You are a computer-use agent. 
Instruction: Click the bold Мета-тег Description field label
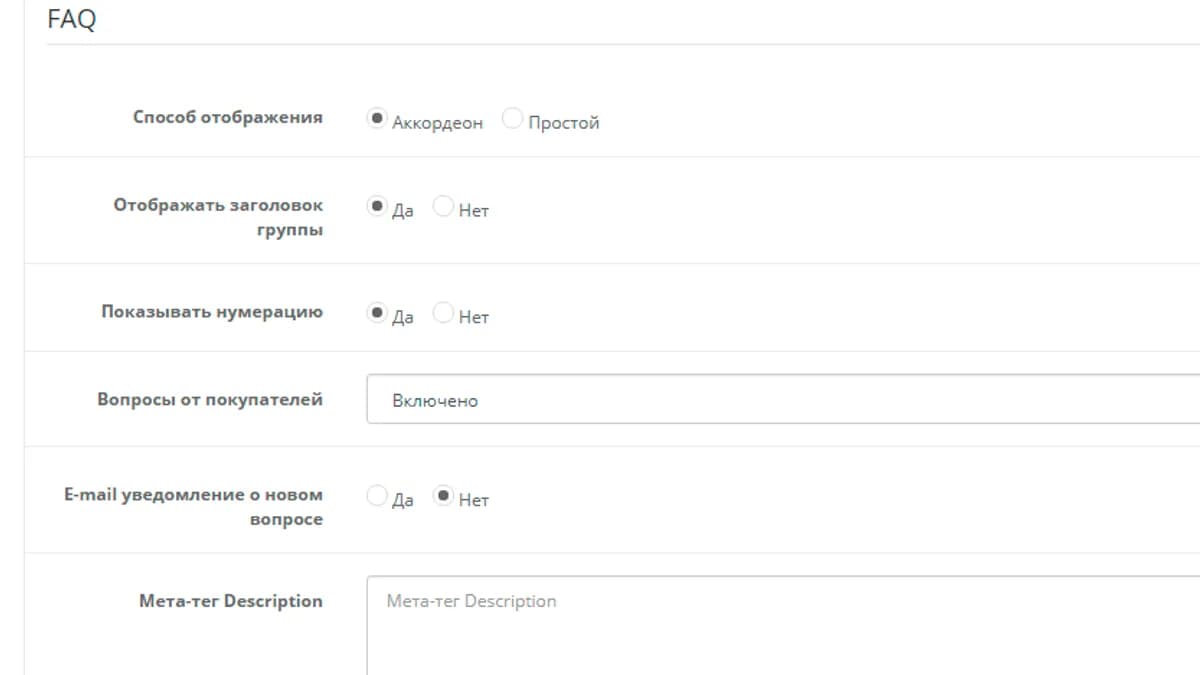point(231,601)
